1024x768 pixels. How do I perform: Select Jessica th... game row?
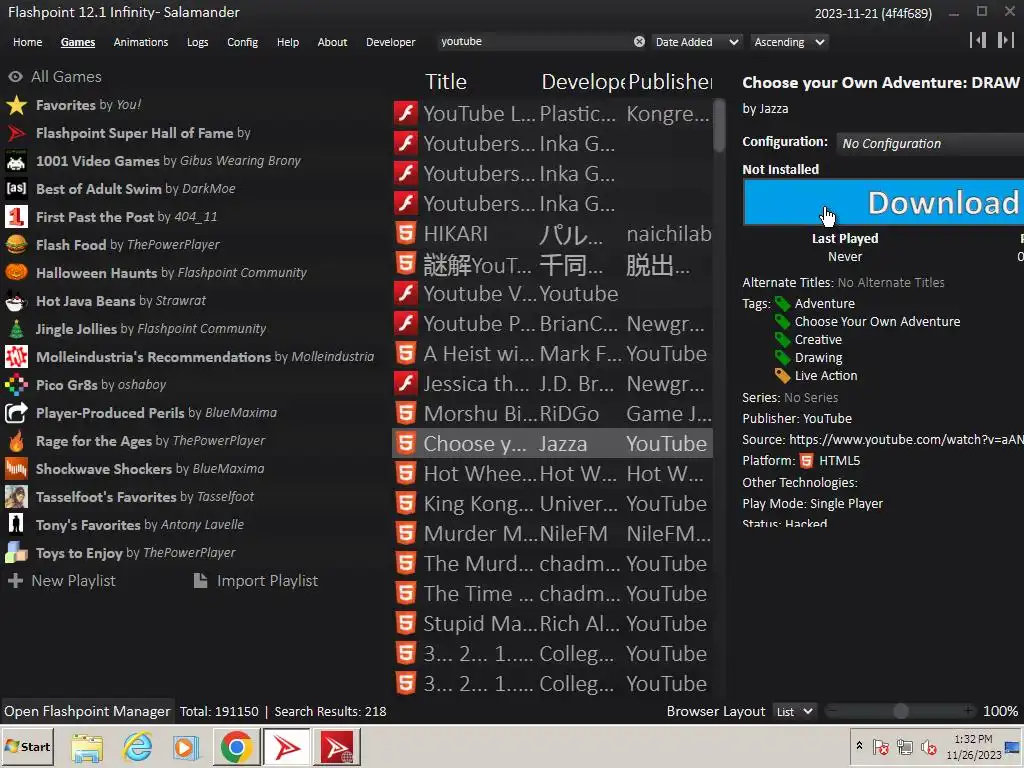point(552,383)
